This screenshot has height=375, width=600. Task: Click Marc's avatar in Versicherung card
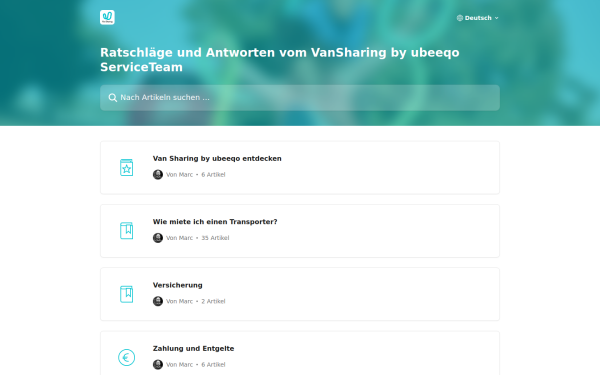point(158,301)
